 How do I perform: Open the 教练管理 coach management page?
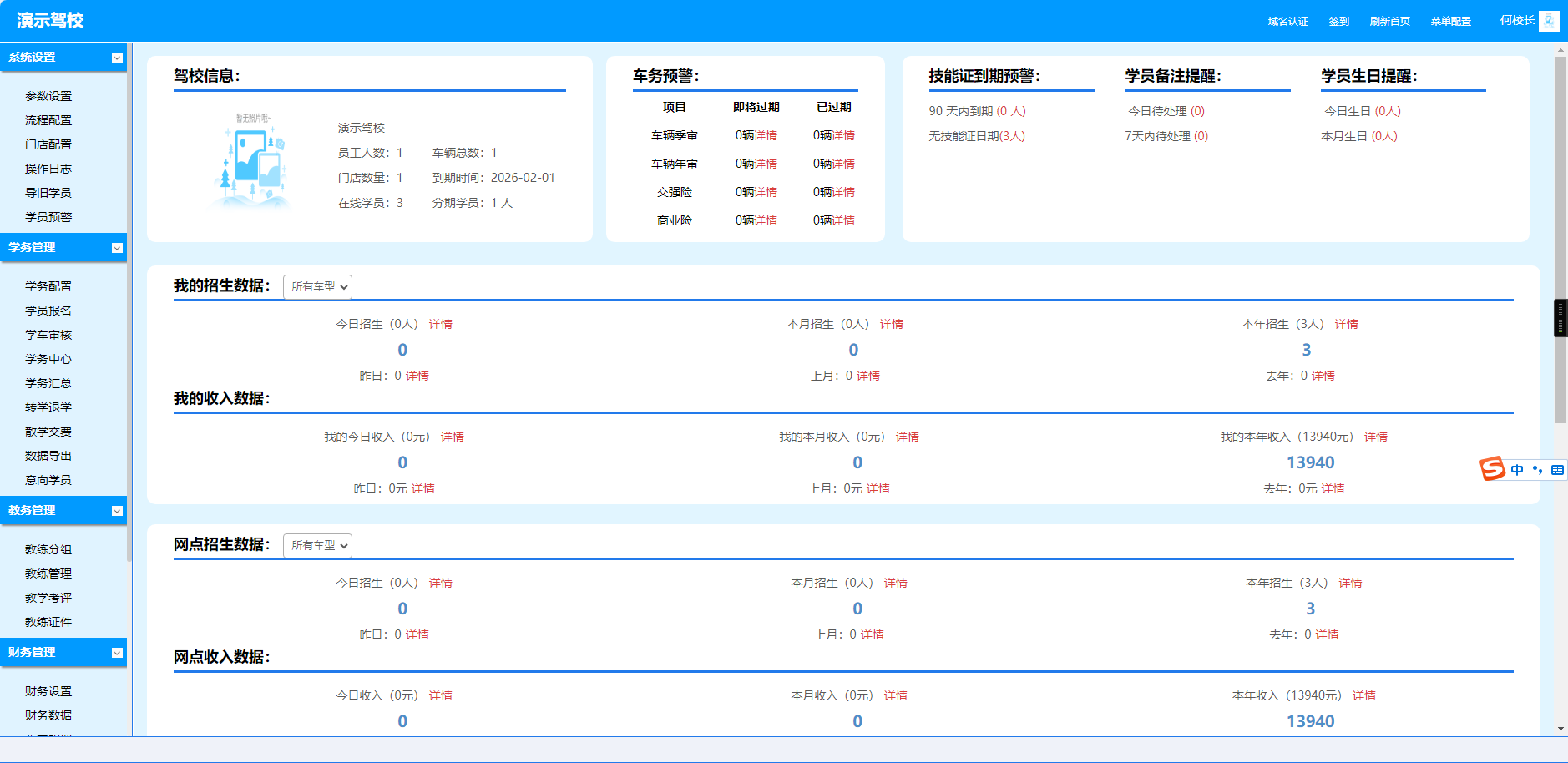[x=48, y=574]
